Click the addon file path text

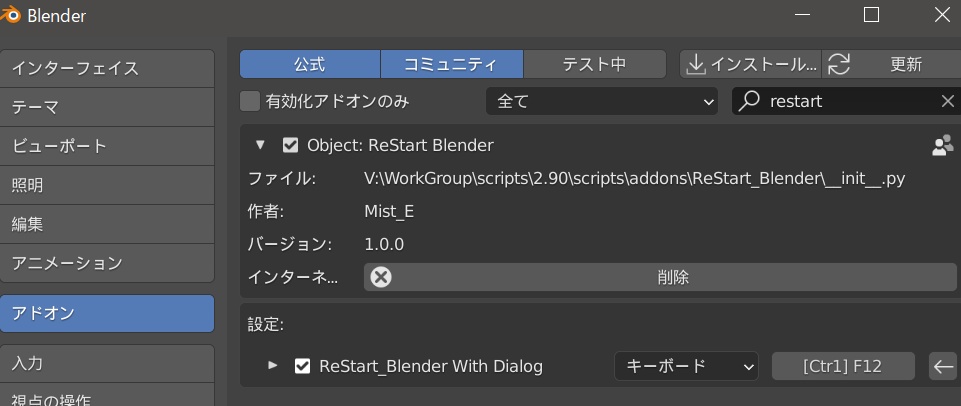pyautogui.click(x=634, y=179)
